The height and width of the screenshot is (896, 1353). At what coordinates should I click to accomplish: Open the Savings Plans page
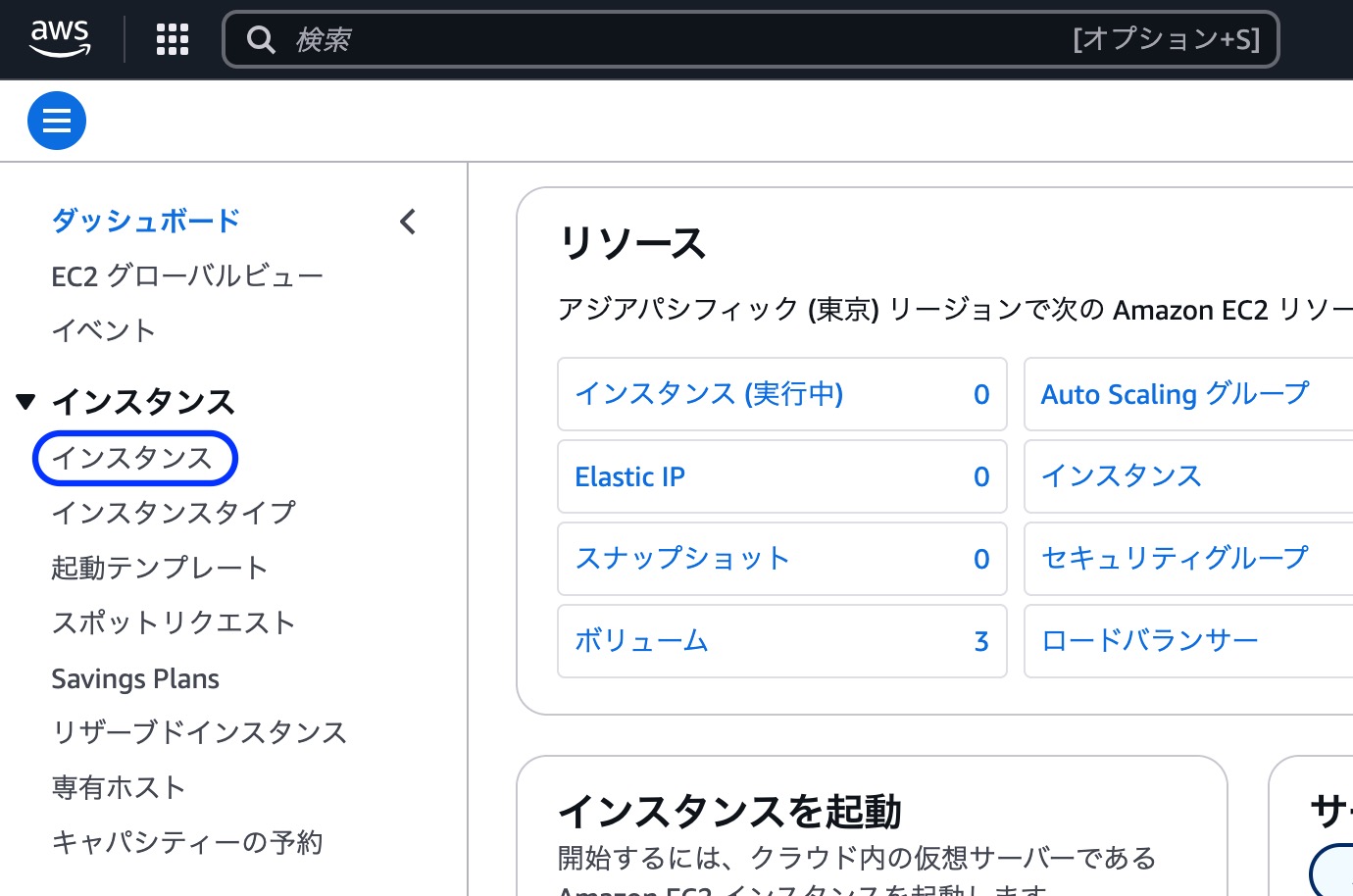coord(134,677)
